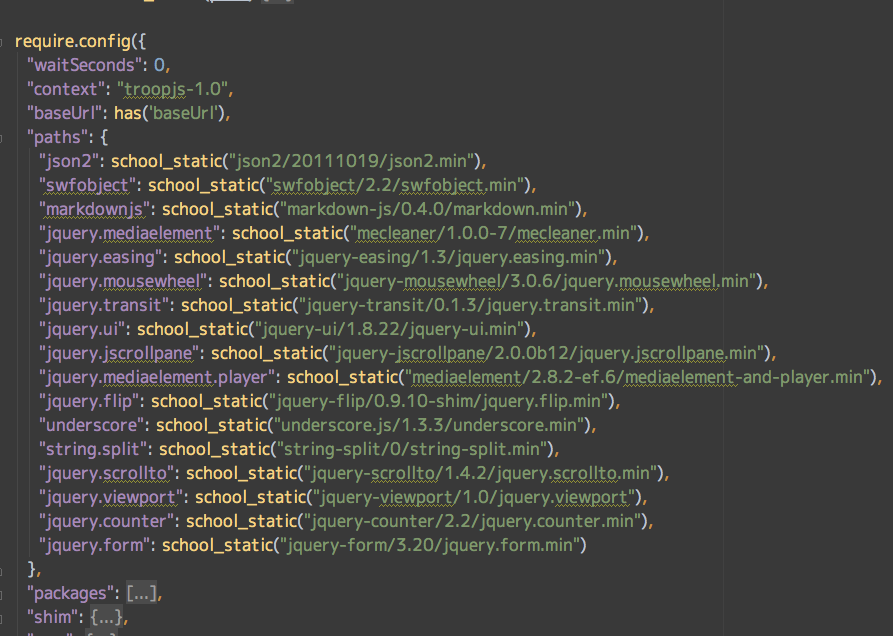
Task: Click the "markdown-js/0.4.0/markdown.min" string
Action: tap(427, 209)
